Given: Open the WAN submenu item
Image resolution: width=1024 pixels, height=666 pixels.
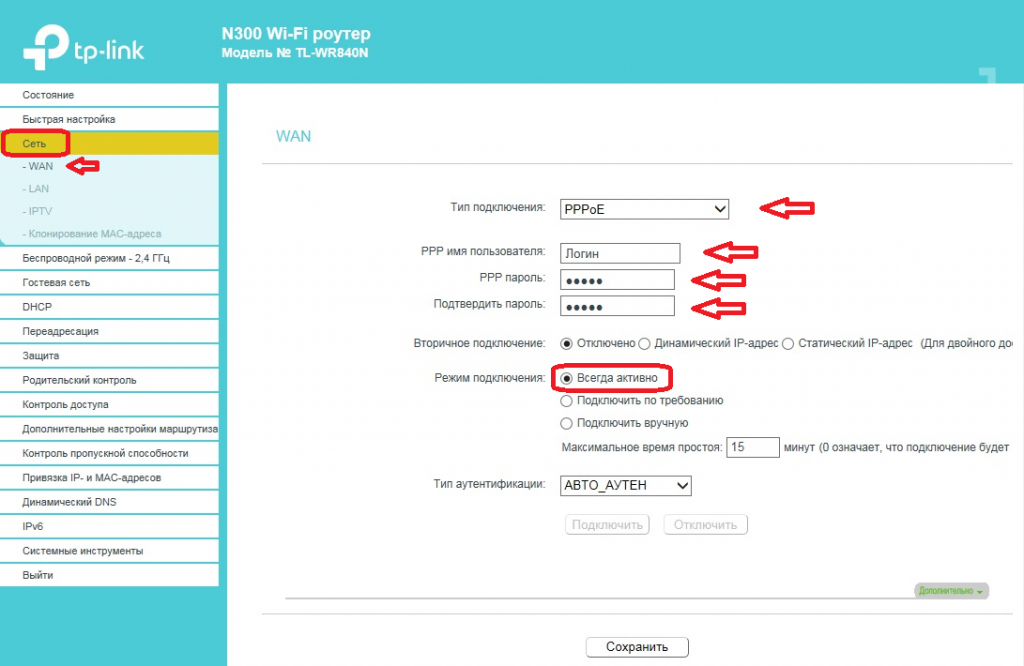Looking at the screenshot, I should click(38, 166).
